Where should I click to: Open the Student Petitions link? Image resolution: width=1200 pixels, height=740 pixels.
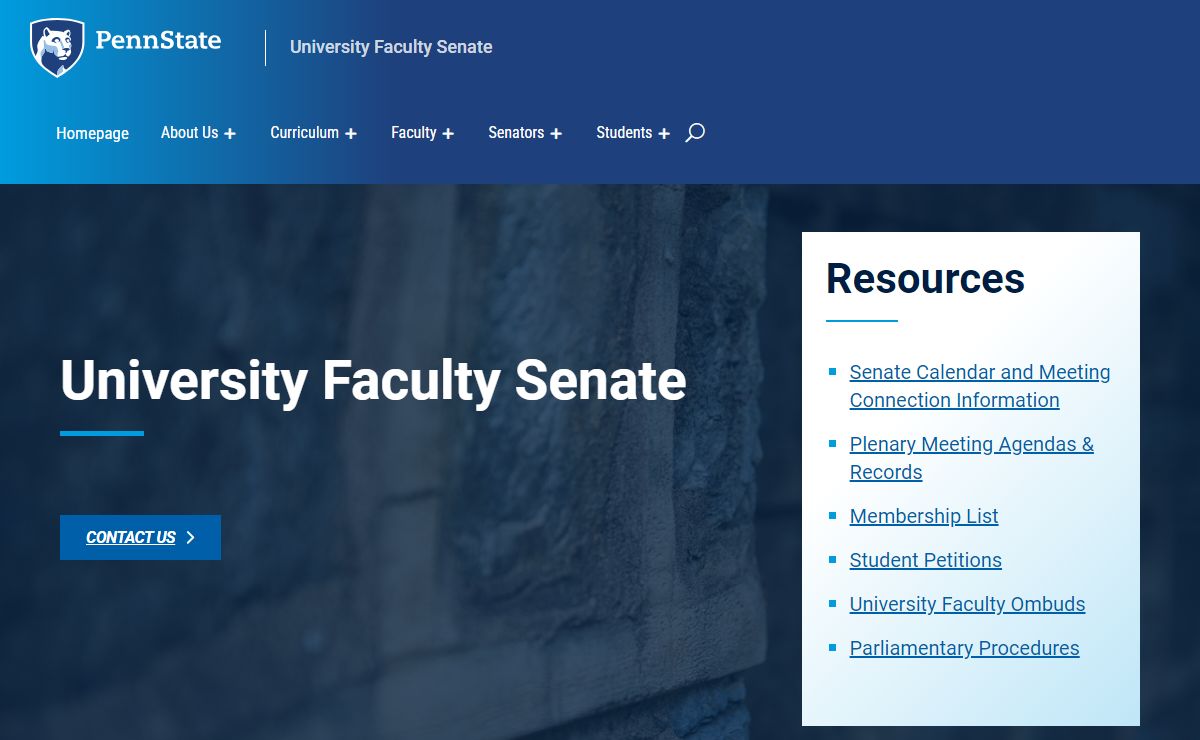(x=926, y=560)
